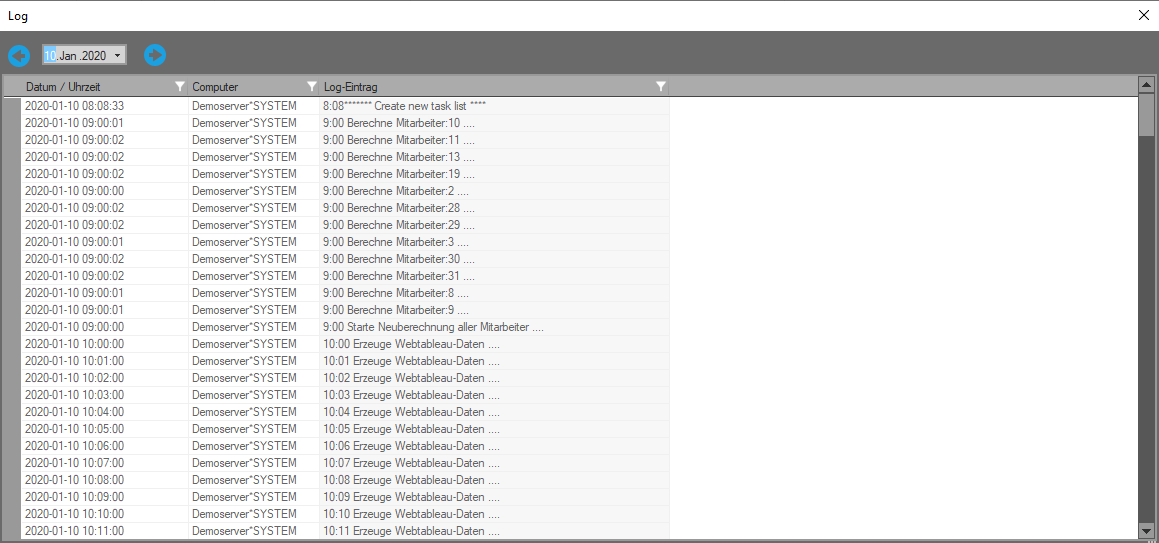
Task: Sort by Computer column header
Action: 240,87
